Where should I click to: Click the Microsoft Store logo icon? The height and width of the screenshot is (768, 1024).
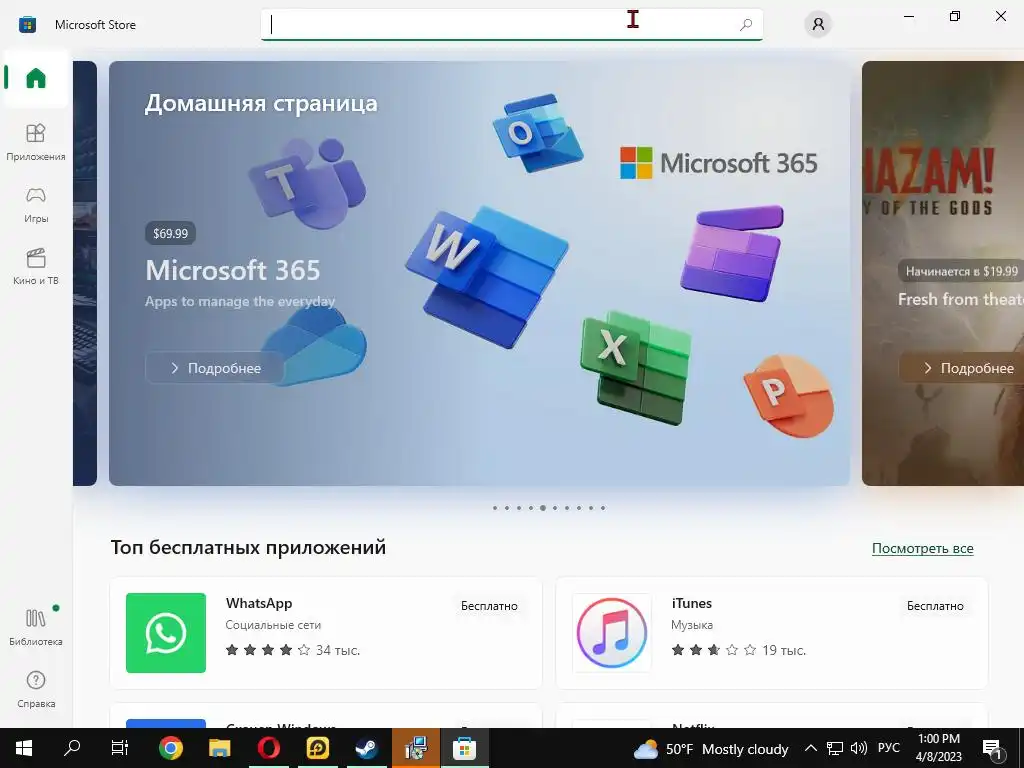click(x=27, y=25)
